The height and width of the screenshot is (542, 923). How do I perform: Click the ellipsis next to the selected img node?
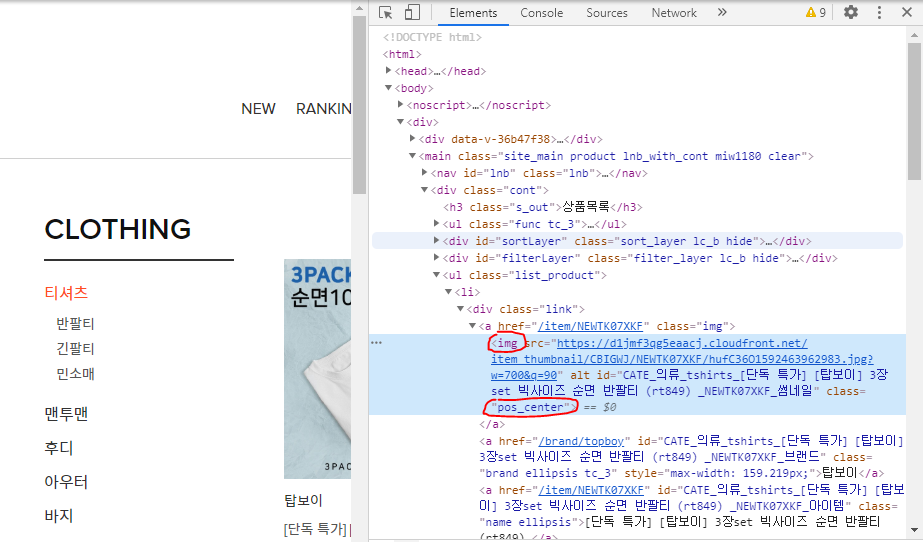point(377,343)
